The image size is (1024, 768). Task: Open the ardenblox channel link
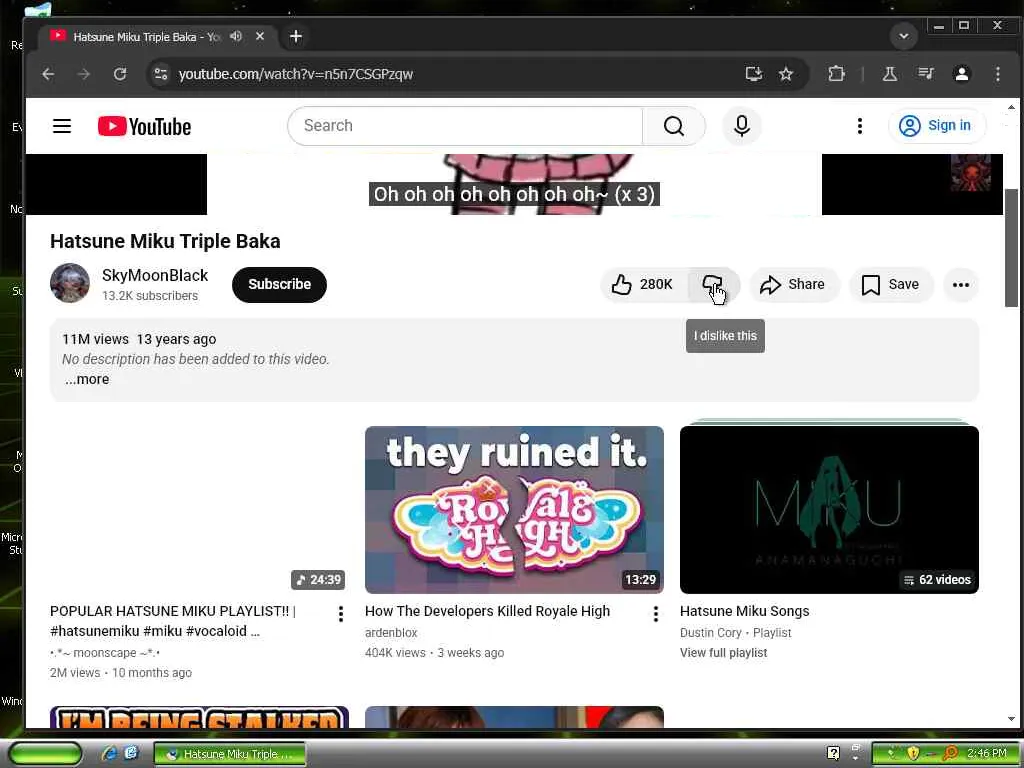click(x=391, y=633)
